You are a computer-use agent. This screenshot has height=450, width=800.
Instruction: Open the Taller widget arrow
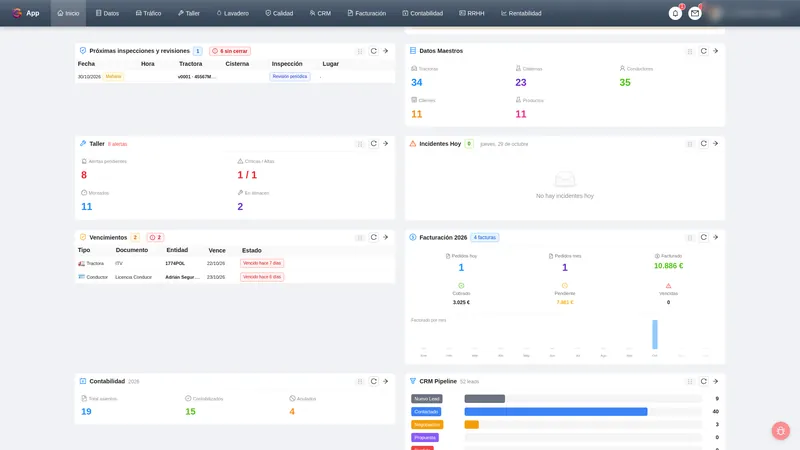point(386,144)
